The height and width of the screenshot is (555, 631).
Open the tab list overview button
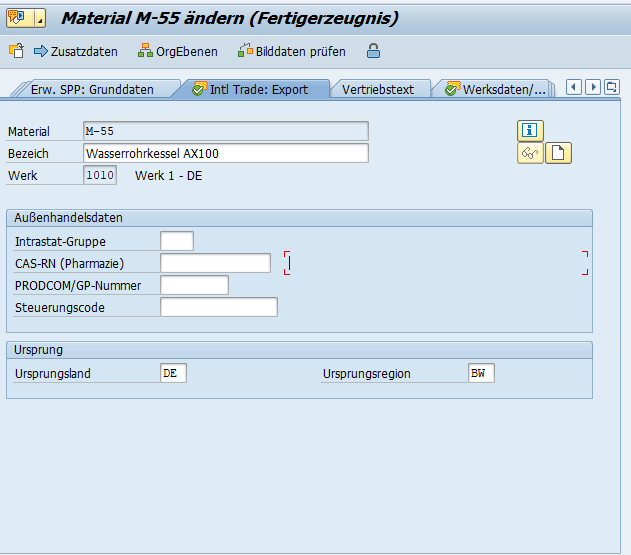tap(612, 87)
